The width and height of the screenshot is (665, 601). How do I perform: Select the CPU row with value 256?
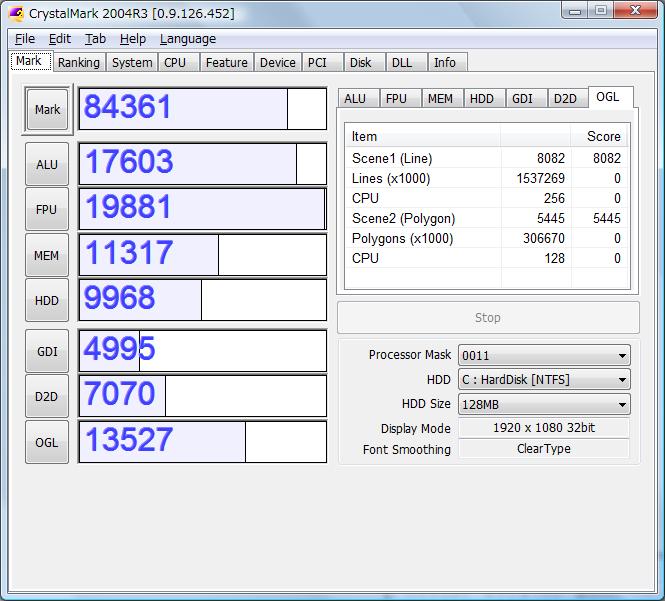(x=487, y=198)
